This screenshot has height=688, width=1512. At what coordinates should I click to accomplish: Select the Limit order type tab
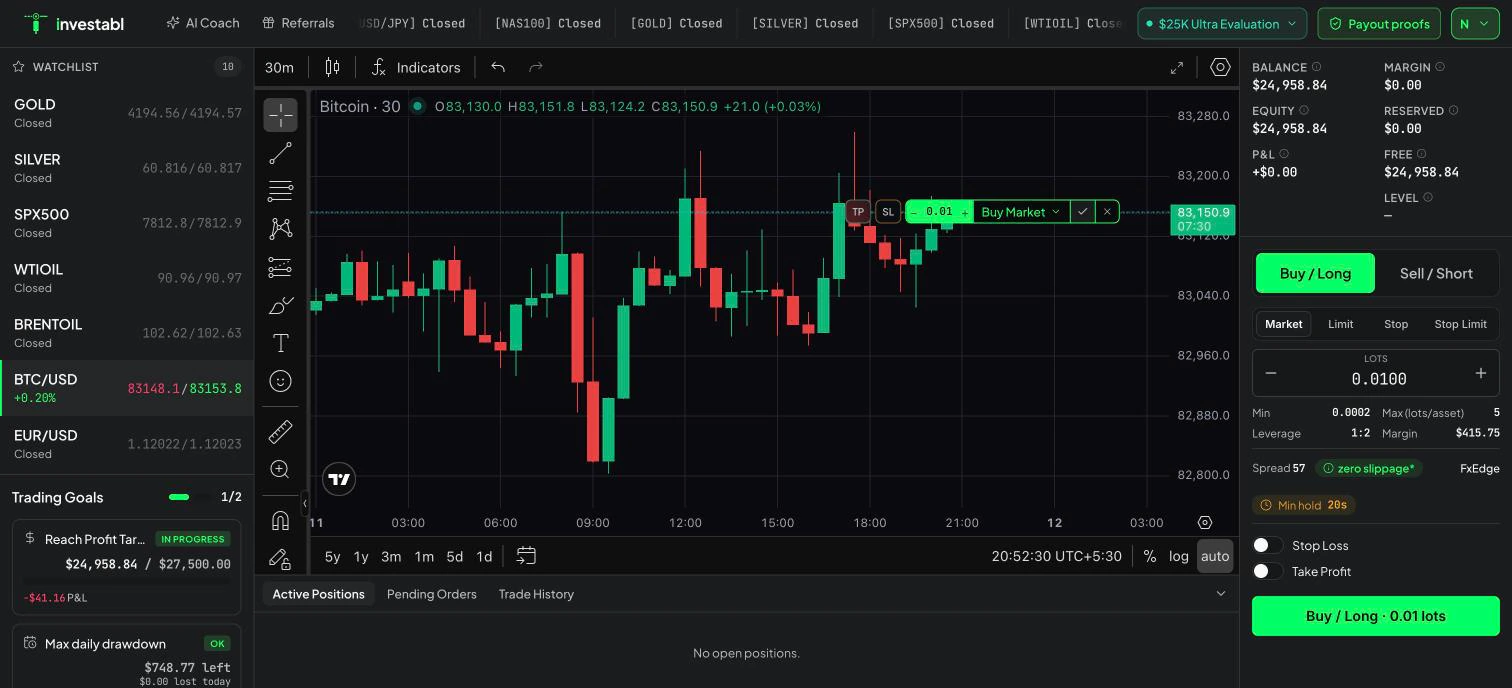(1340, 324)
